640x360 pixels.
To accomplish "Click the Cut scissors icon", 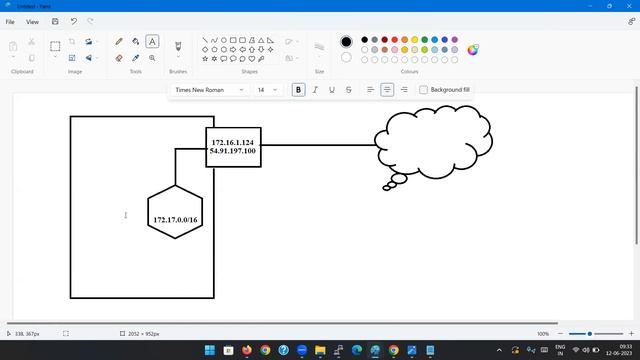I will [31, 41].
